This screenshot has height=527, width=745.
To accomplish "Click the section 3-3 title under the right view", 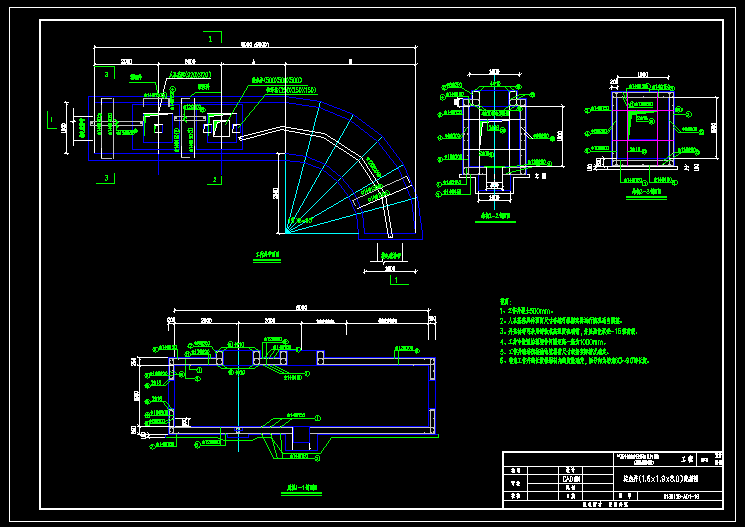I will click(646, 192).
